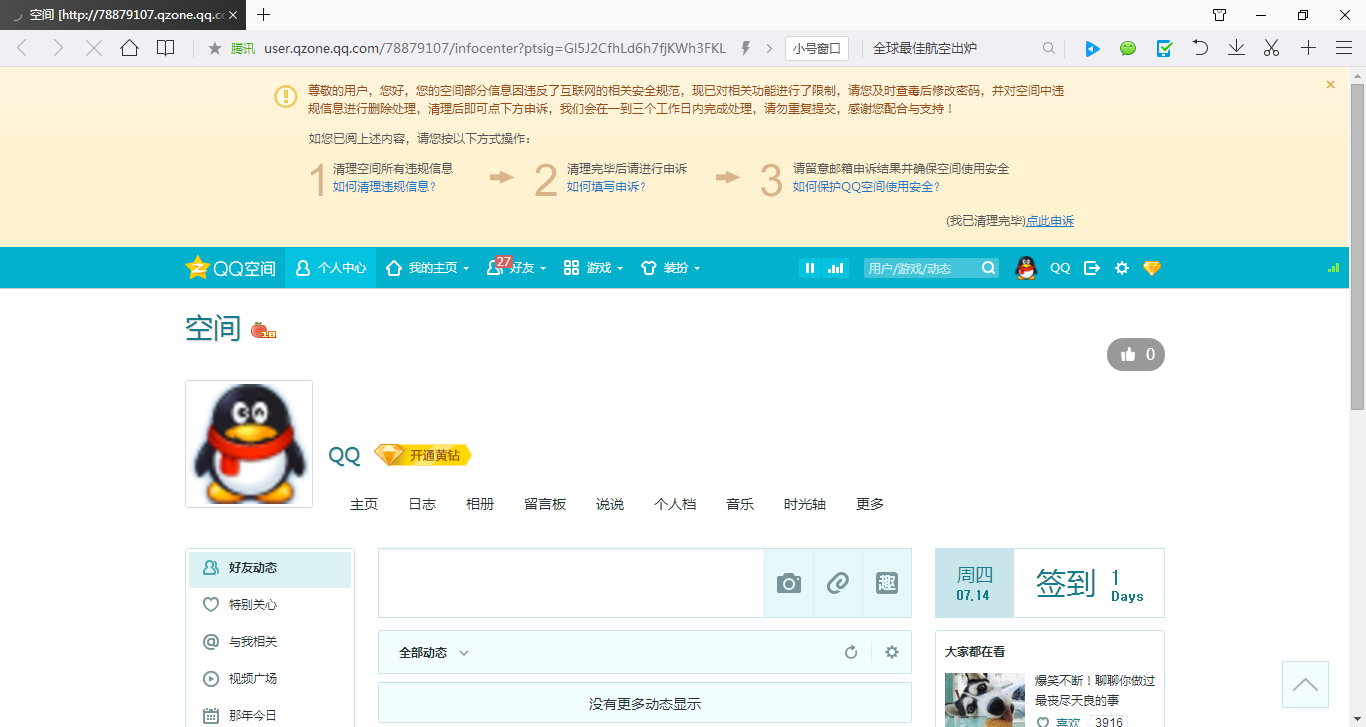Open the blue video play extension
Image resolution: width=1366 pixels, height=727 pixels.
click(x=1092, y=48)
